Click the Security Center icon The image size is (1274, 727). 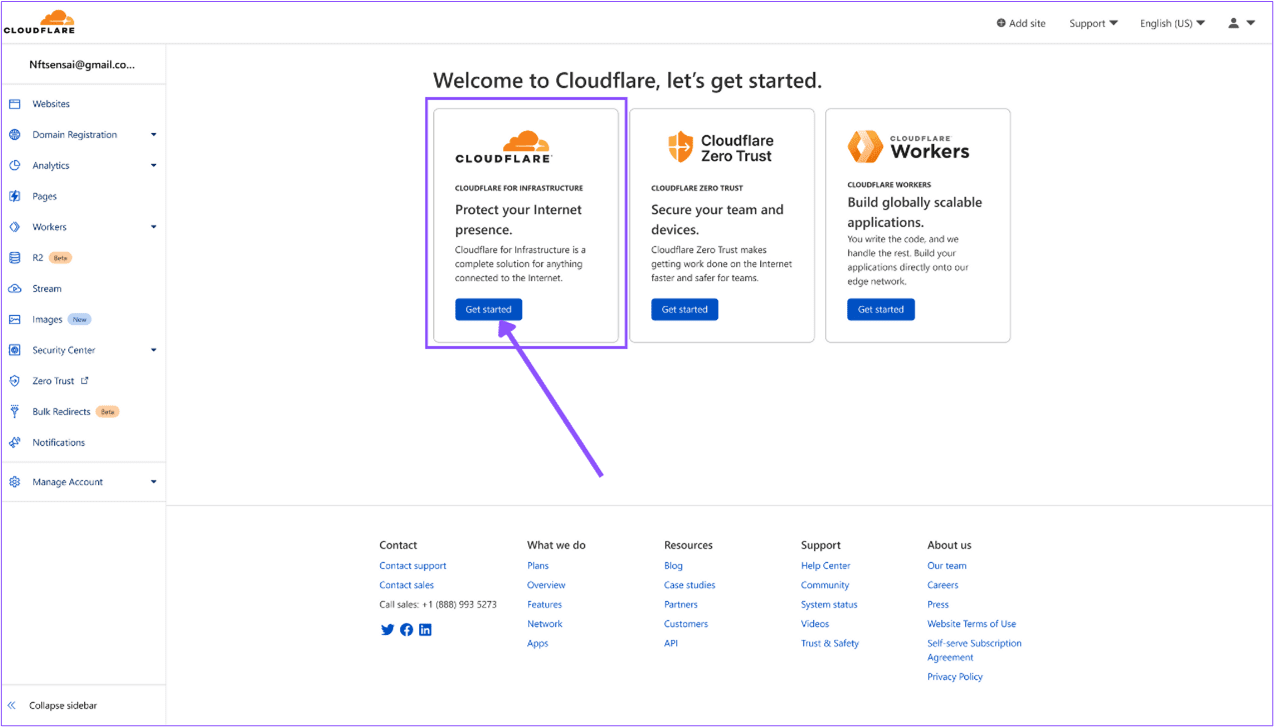pos(14,350)
